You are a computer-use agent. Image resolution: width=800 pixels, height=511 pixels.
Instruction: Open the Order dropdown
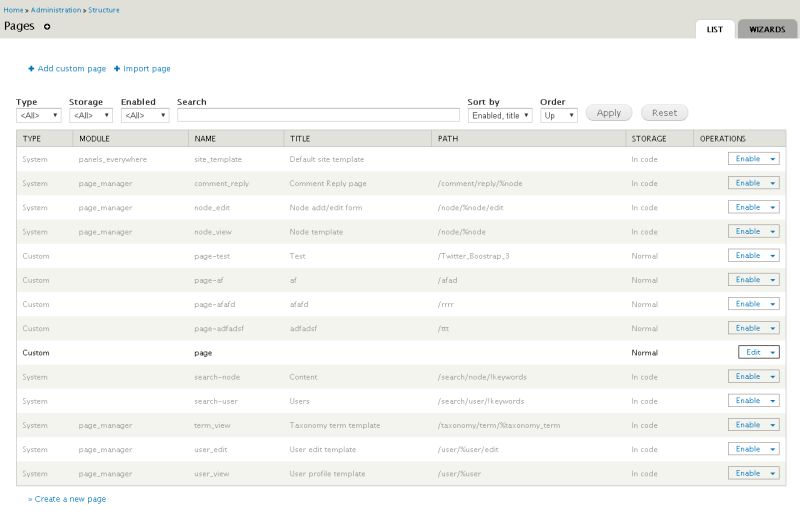click(x=559, y=115)
